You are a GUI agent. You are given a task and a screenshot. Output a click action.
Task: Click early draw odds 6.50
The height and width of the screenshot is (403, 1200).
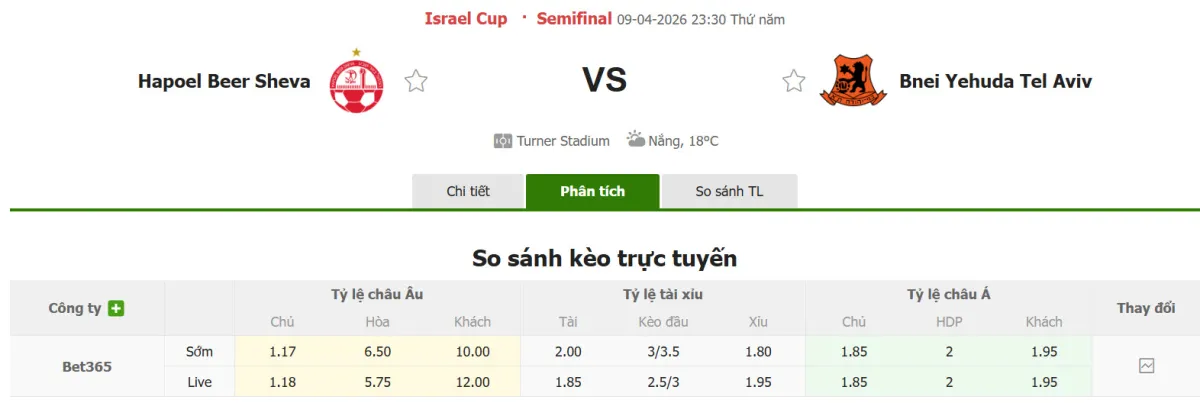378,351
